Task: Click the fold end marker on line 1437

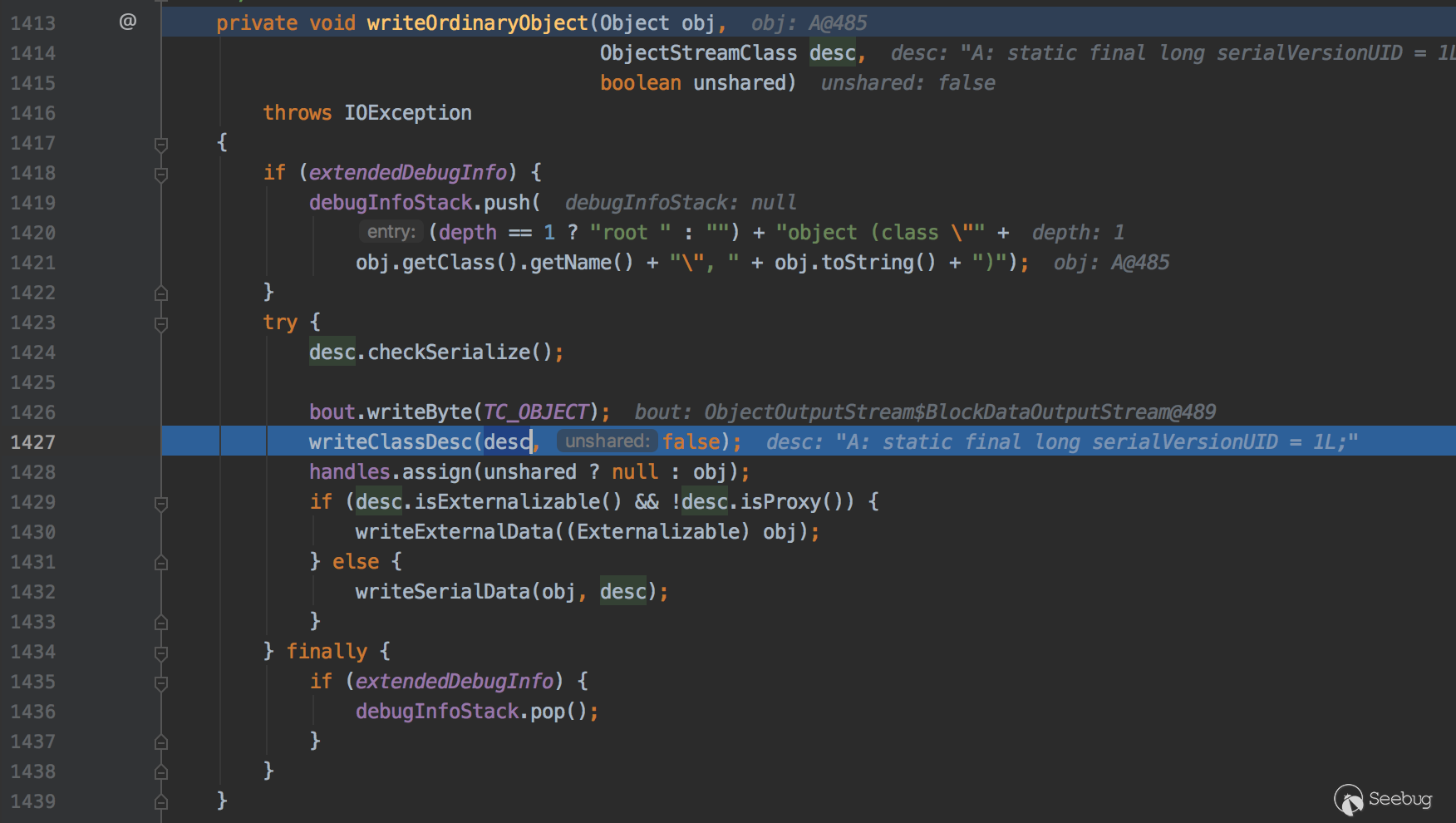Action: point(161,742)
